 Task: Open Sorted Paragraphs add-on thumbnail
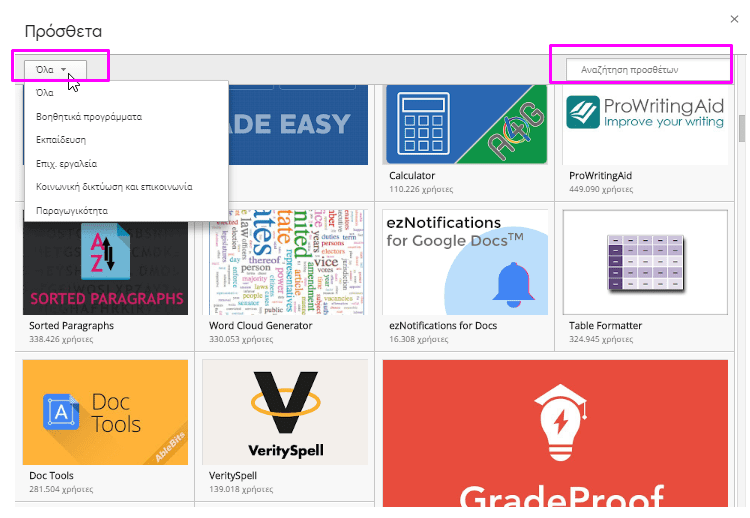point(105,268)
